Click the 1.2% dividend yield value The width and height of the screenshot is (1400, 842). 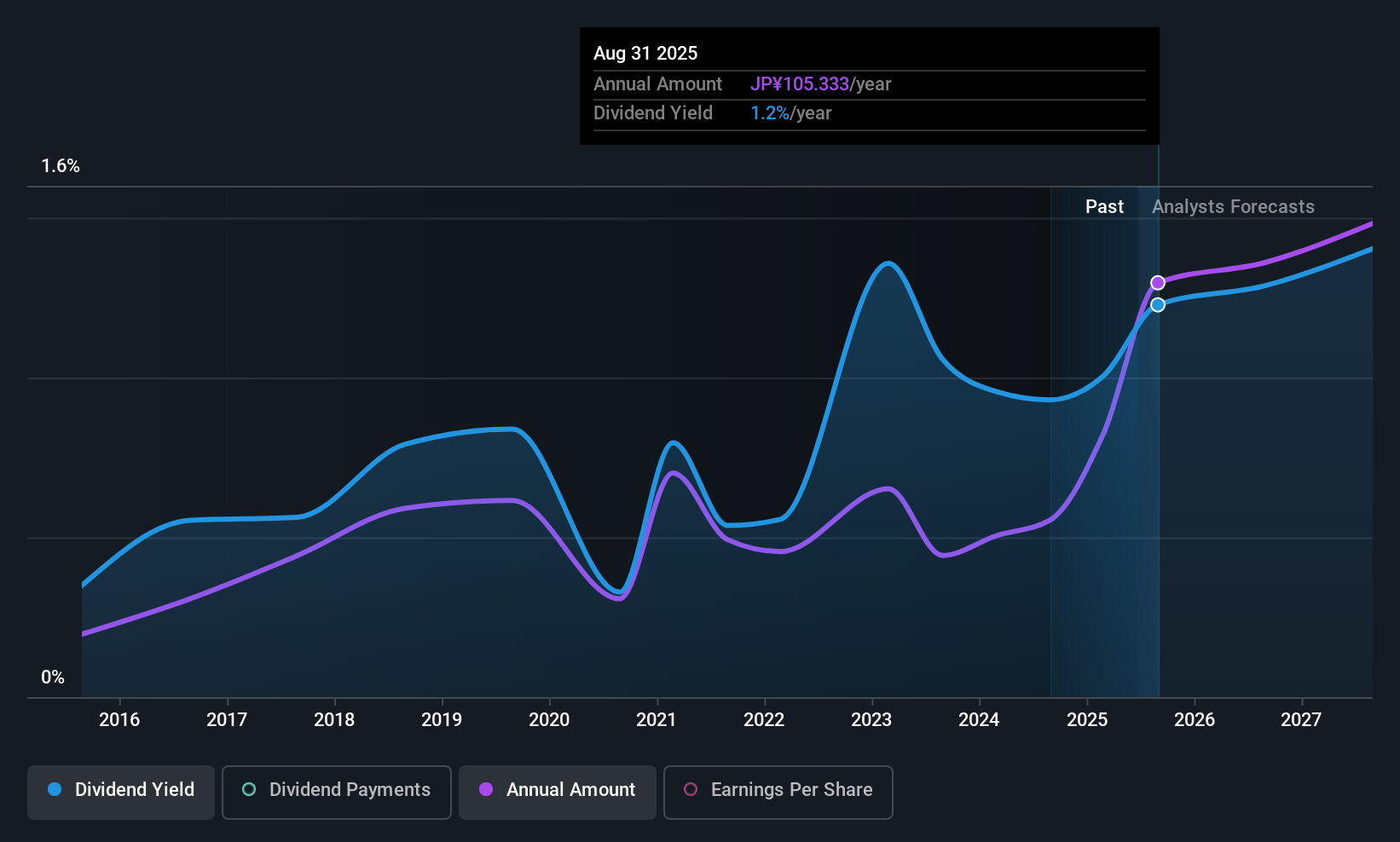pos(770,112)
